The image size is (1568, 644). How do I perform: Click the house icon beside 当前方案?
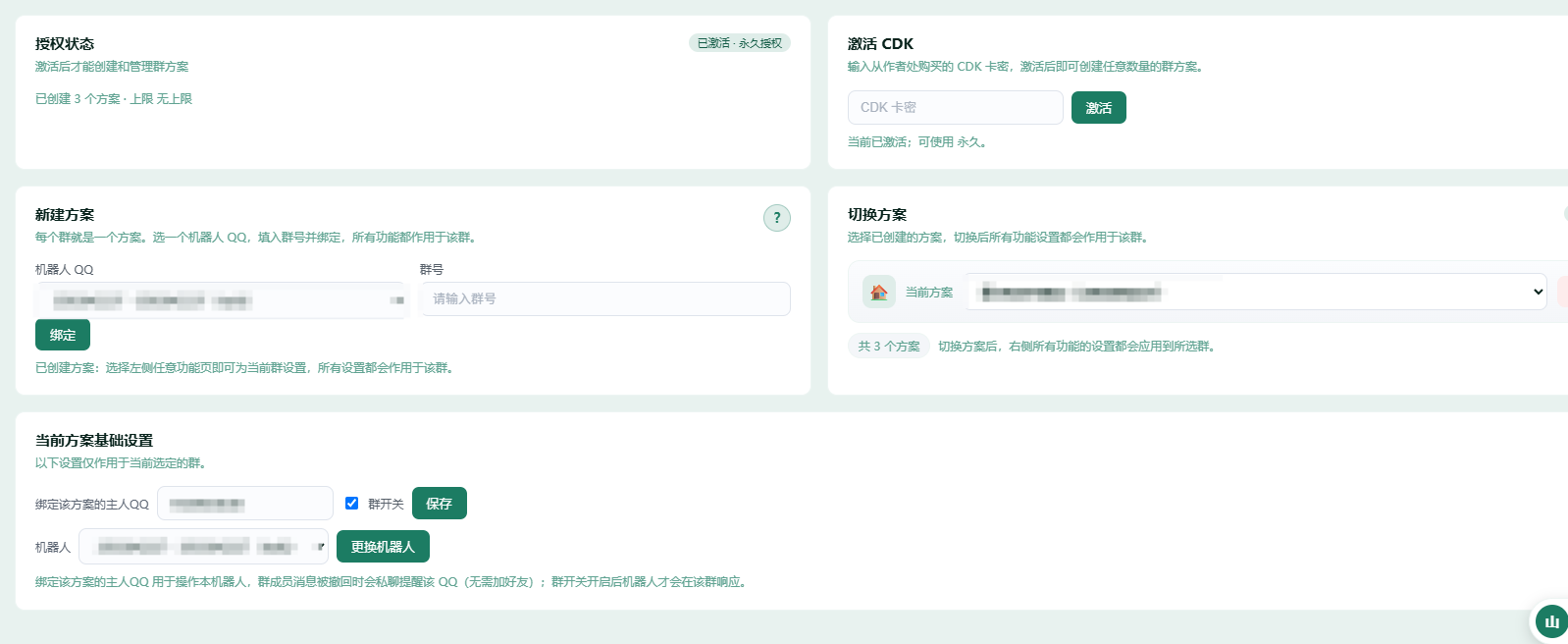[x=879, y=292]
